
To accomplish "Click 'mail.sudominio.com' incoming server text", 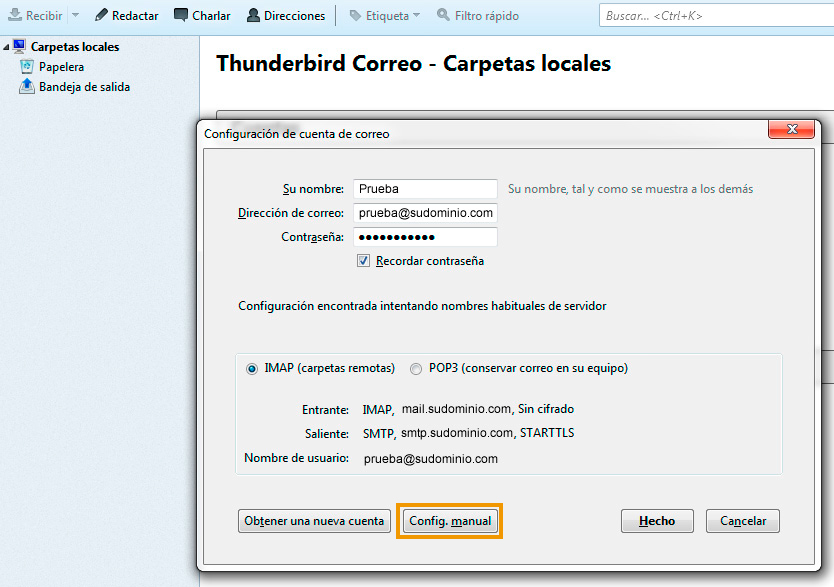I will (x=456, y=409).
